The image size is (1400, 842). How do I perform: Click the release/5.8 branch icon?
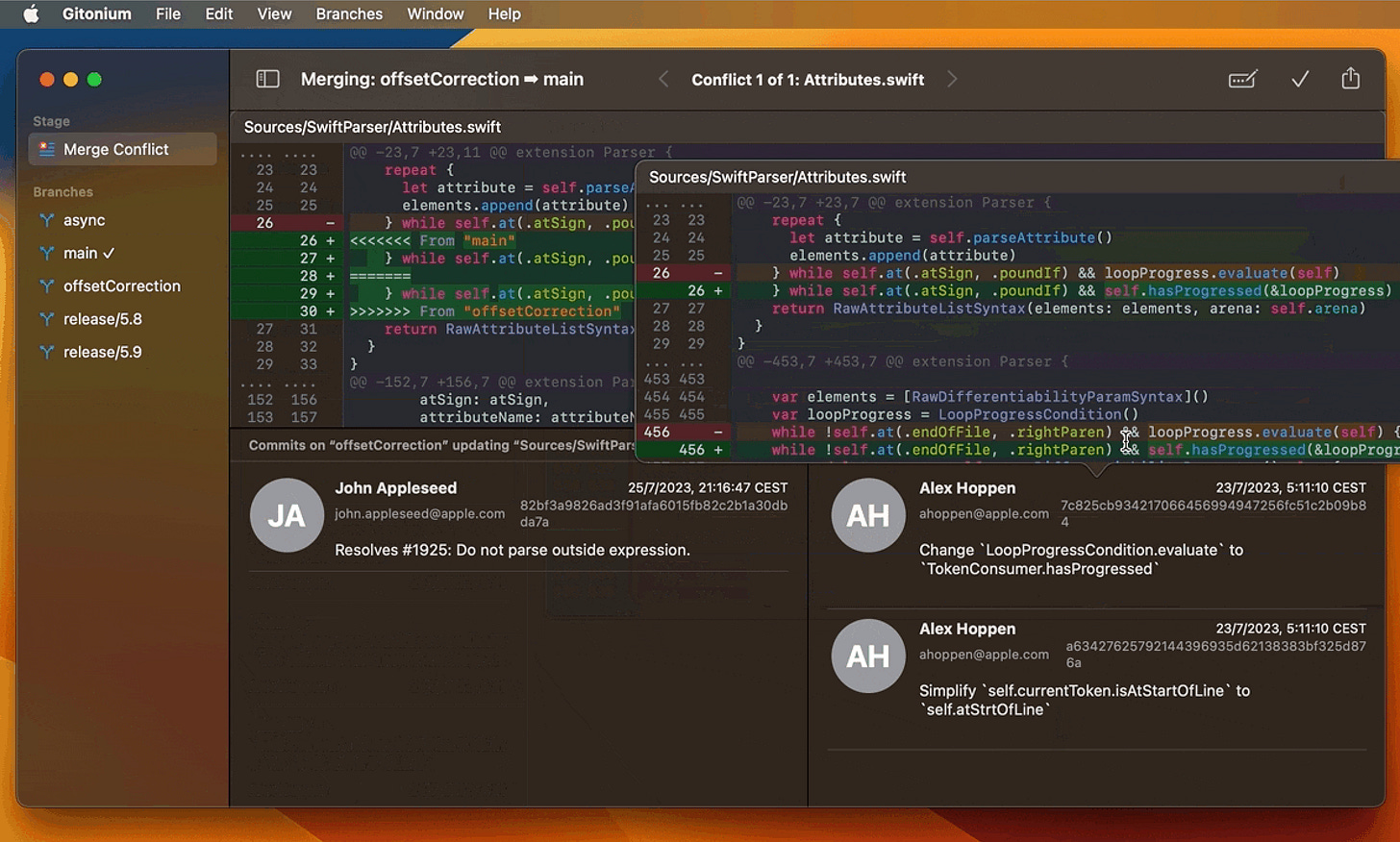coord(46,318)
